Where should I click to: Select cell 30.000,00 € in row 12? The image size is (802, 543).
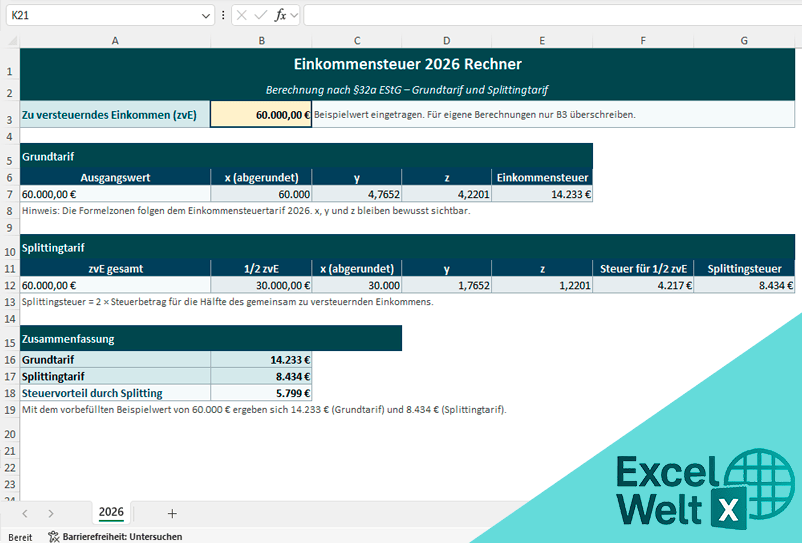(261, 285)
